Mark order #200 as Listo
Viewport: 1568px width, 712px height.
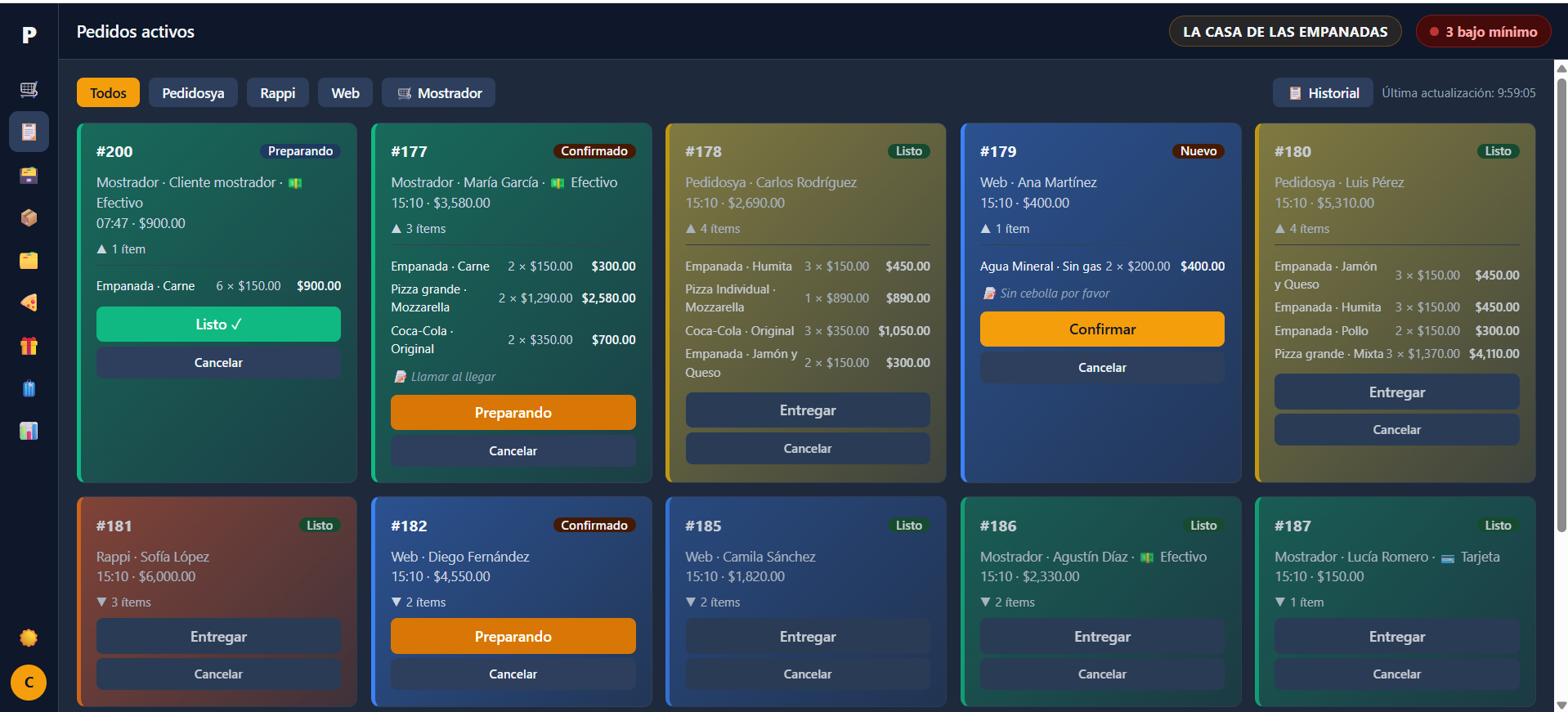tap(218, 325)
